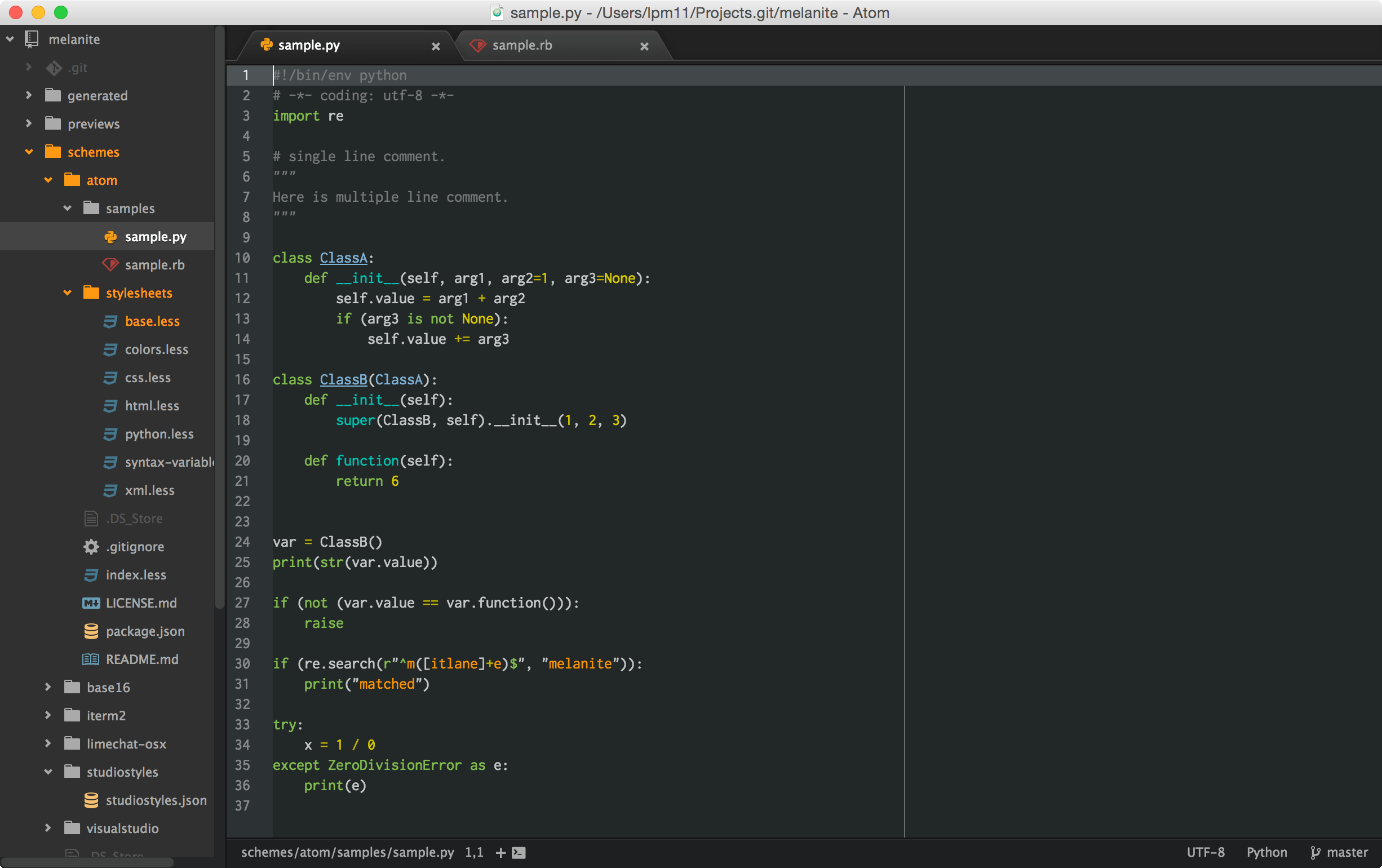The image size is (1382, 868).
Task: Click the tree view horizontal scrollbar
Action: point(86,862)
